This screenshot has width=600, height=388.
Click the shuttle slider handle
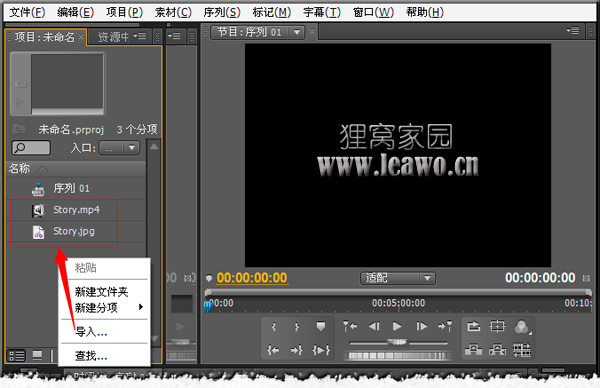[398, 342]
